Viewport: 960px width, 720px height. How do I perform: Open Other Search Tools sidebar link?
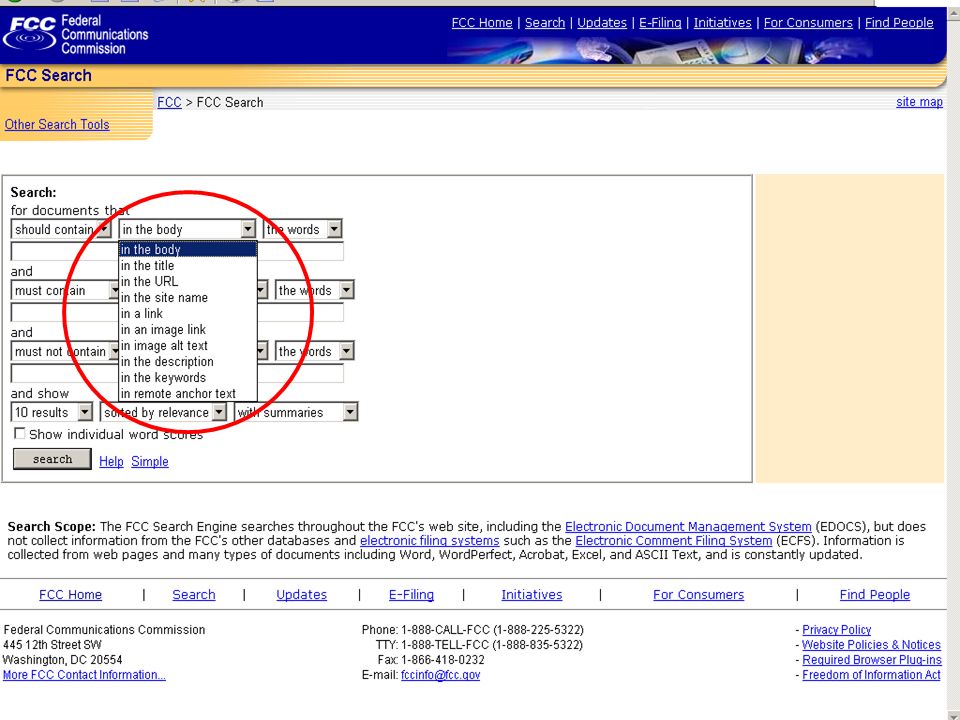click(x=57, y=124)
